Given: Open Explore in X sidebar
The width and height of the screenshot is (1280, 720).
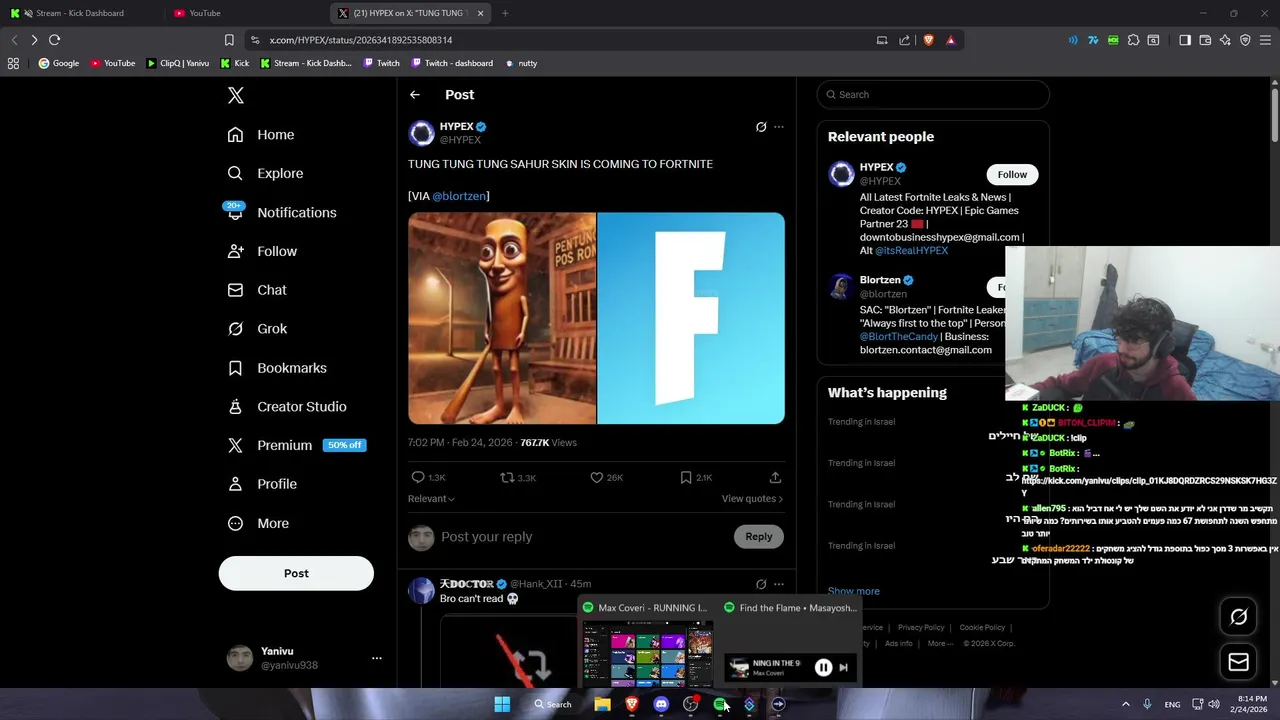Looking at the screenshot, I should tap(265, 173).
